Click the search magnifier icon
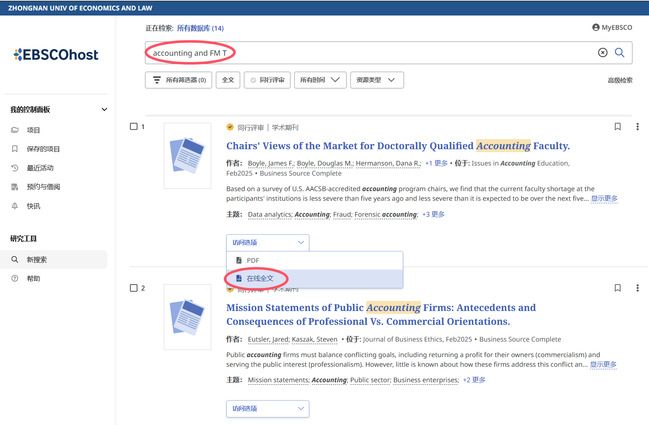This screenshot has height=425, width=649. coord(620,53)
